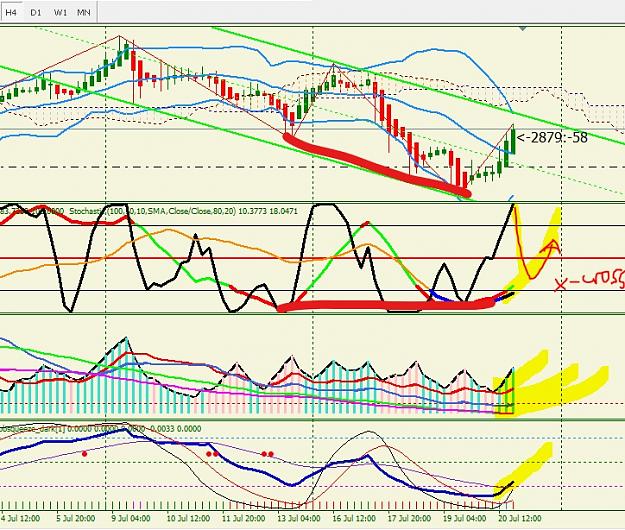Image resolution: width=625 pixels, height=530 pixels.
Task: Click the 17 Jul 20:00 time label
Action: point(409,518)
